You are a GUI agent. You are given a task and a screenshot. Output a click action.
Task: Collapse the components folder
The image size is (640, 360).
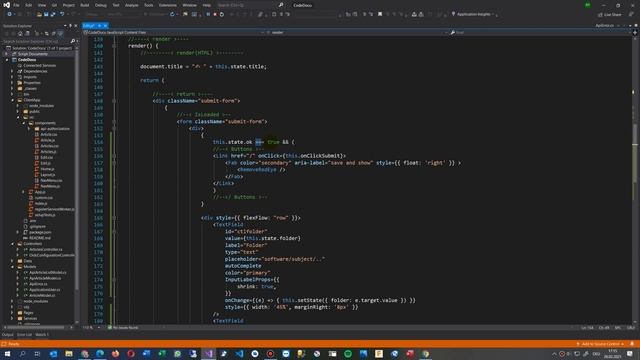click(24, 123)
